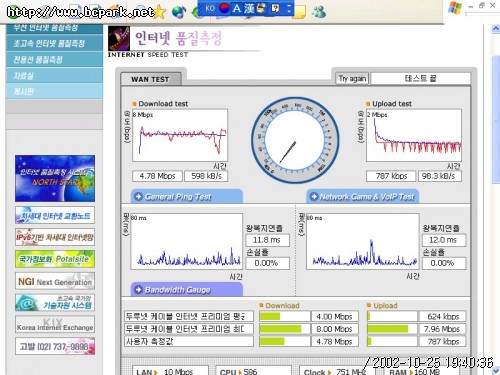
Task: Click the 사용자 측정값 row label
Action: [x=189, y=341]
